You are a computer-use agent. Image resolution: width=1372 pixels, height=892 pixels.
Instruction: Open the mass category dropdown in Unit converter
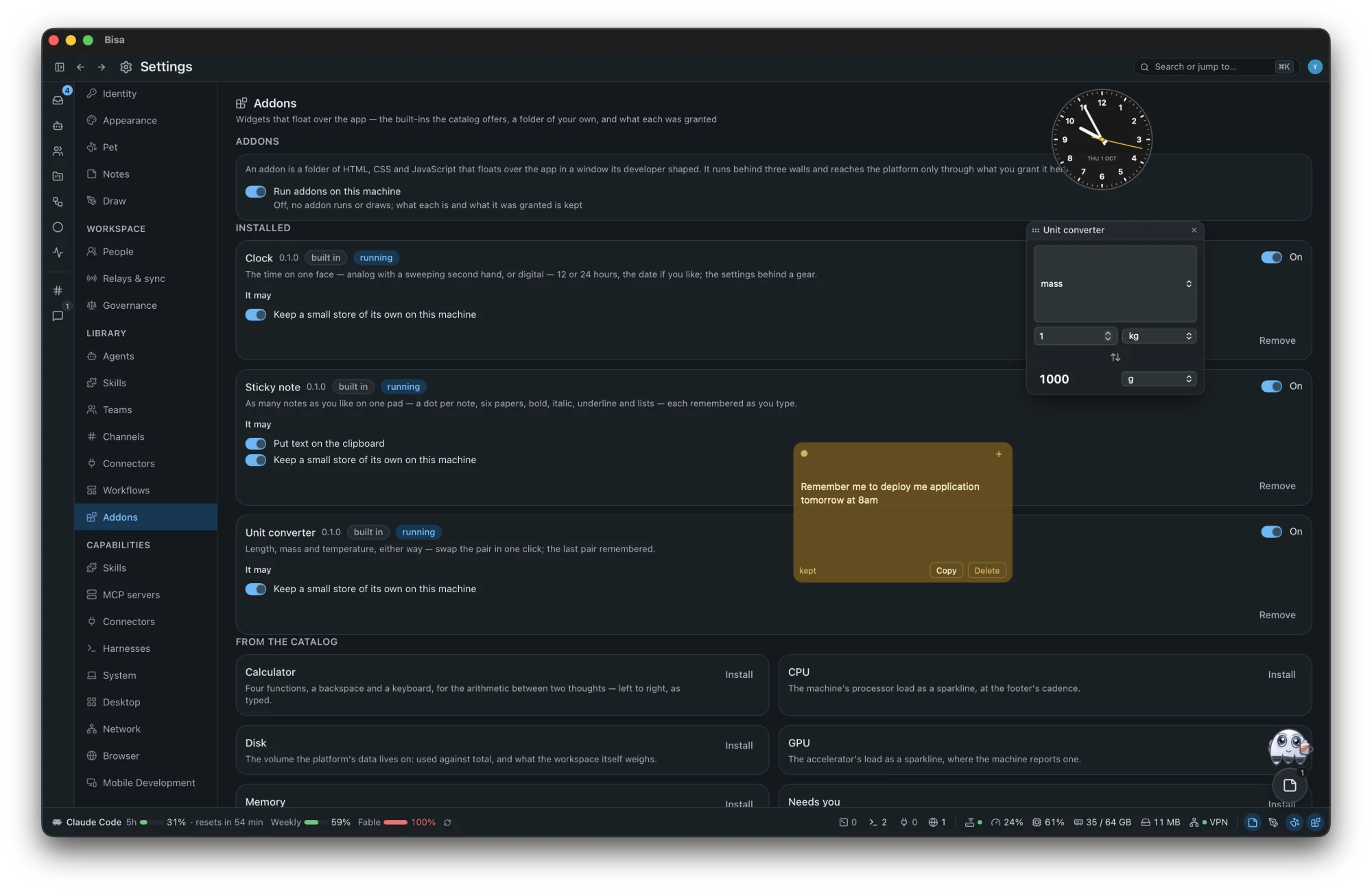[x=1115, y=283]
